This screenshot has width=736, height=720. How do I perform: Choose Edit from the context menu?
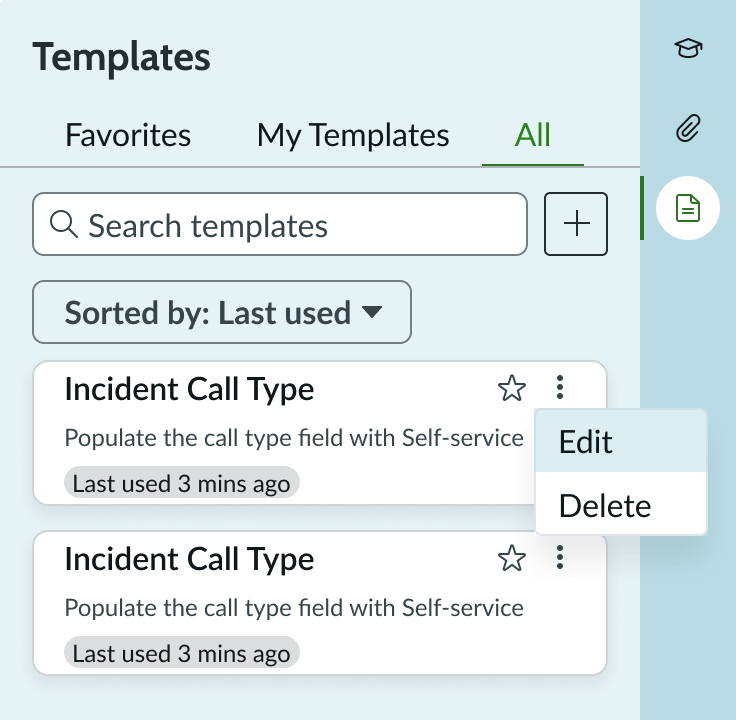click(621, 441)
